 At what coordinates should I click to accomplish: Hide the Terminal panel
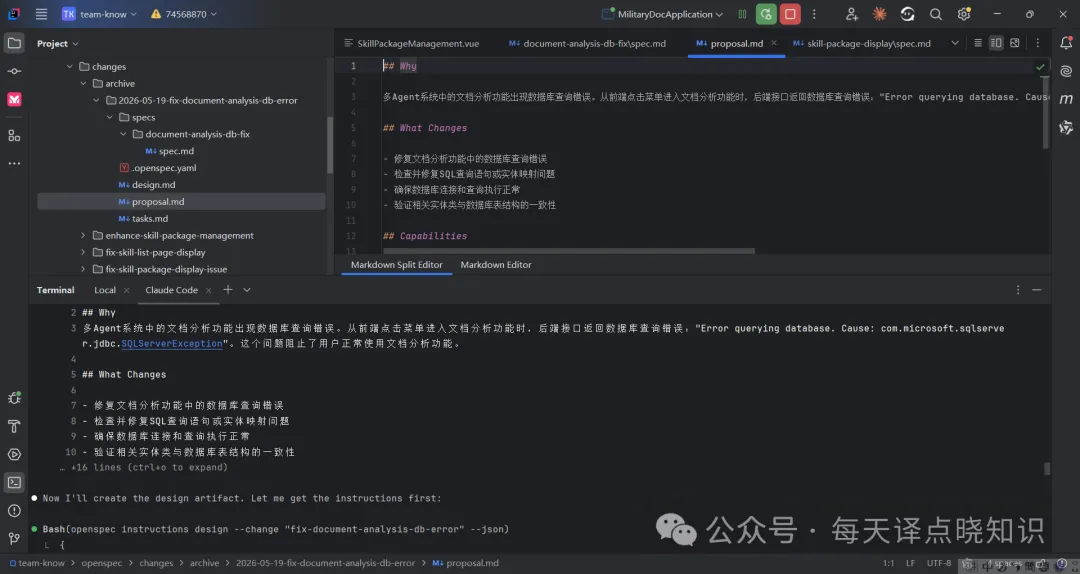coord(1037,290)
